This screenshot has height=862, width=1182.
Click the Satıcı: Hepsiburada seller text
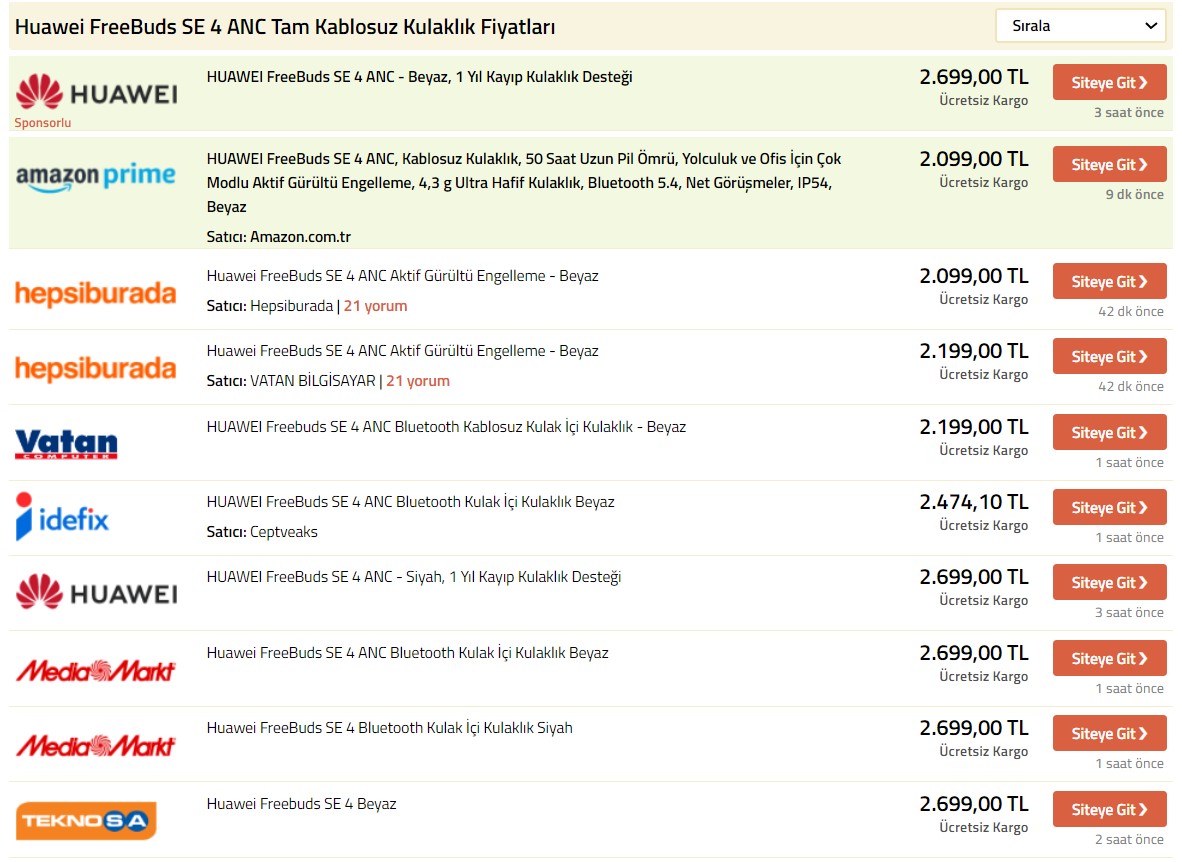270,306
